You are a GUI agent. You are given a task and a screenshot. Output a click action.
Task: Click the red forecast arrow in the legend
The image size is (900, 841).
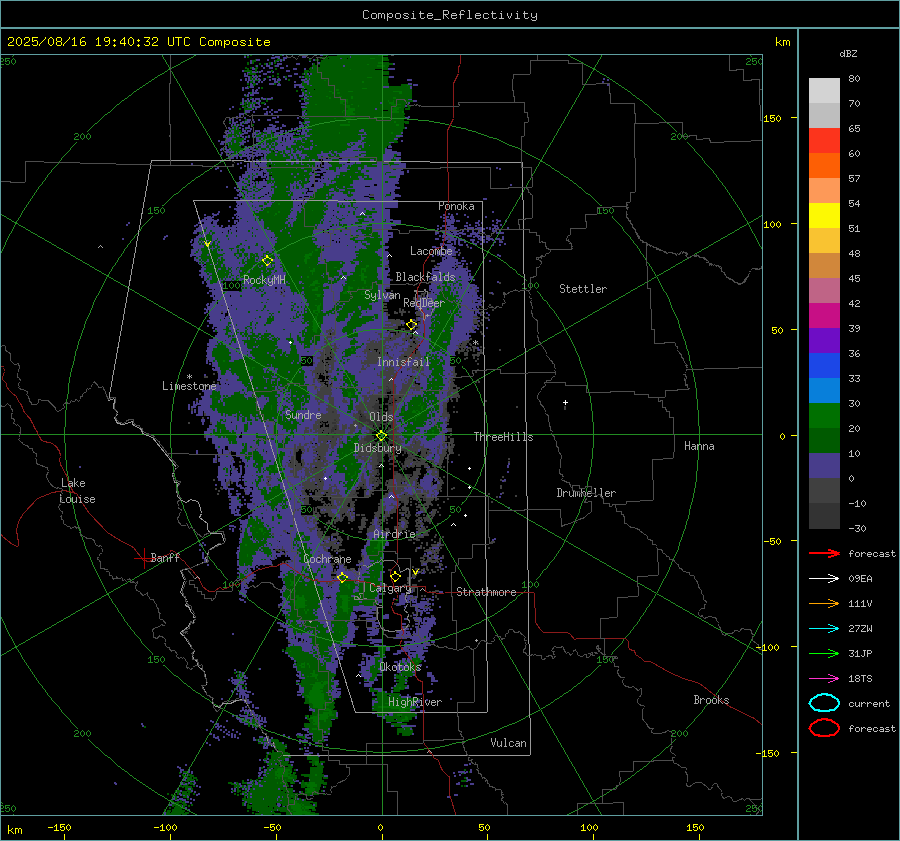click(x=824, y=553)
